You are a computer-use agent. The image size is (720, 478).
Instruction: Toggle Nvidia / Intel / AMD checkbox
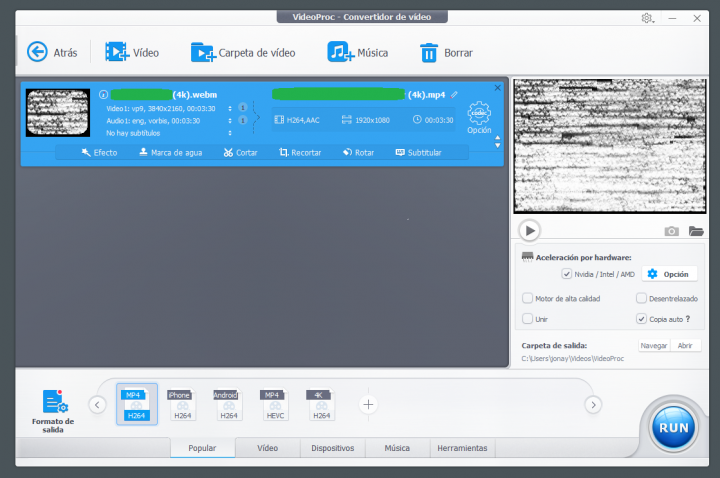(567, 274)
